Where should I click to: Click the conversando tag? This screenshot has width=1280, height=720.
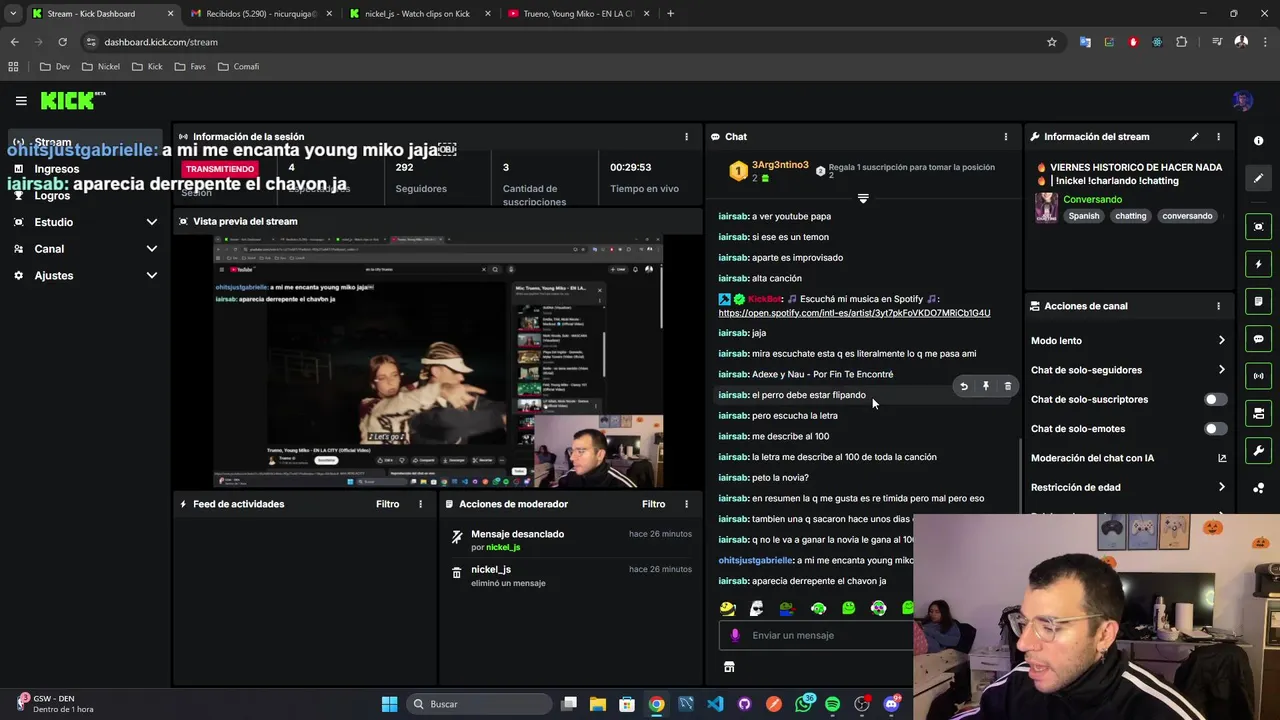1187,216
